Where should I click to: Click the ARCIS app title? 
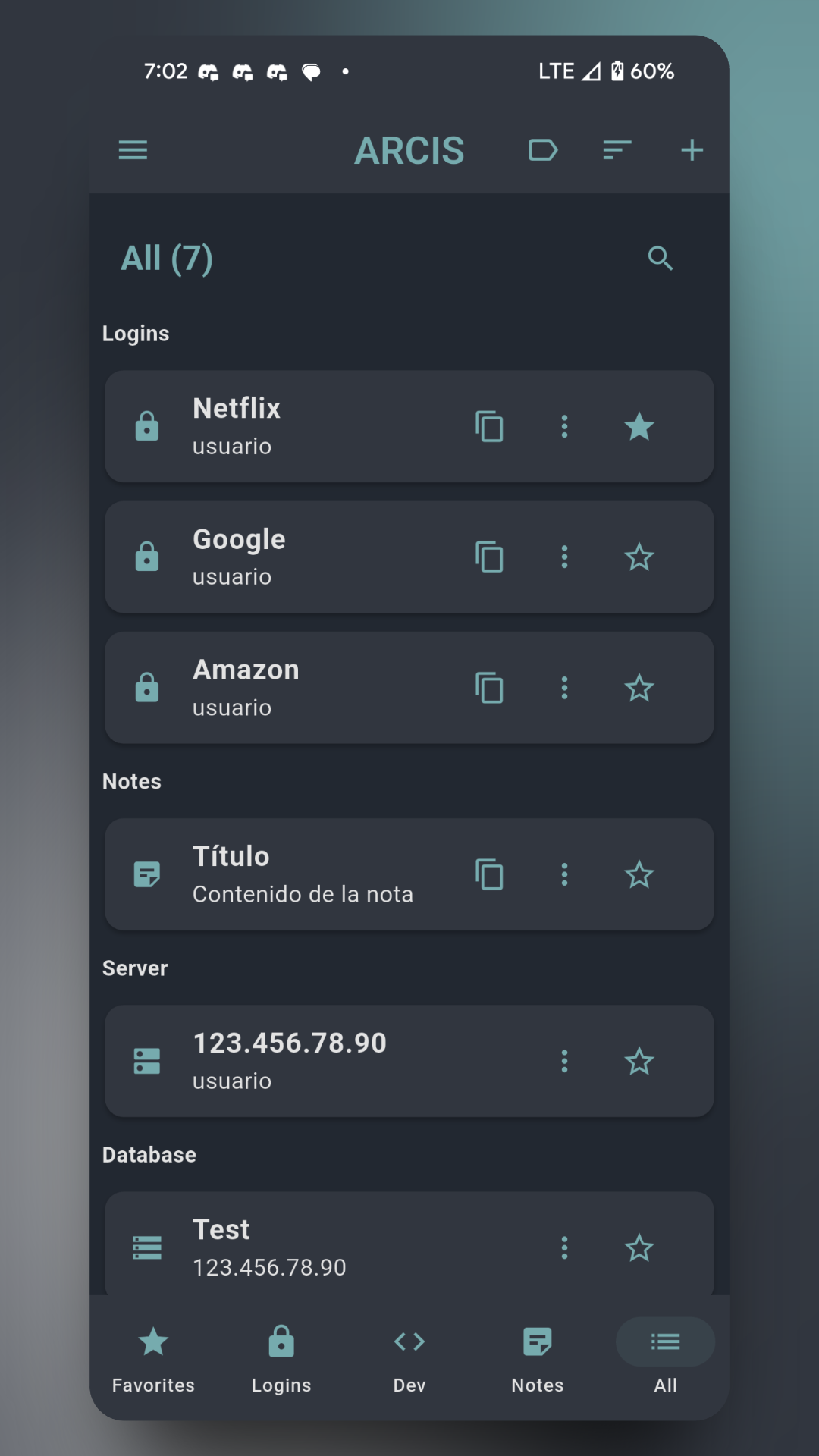[409, 150]
